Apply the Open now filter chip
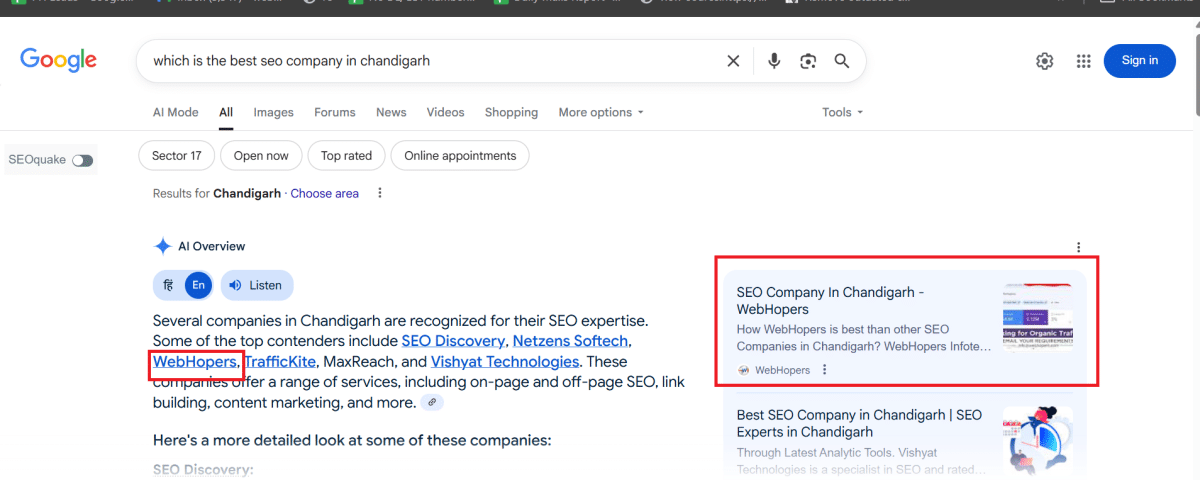This screenshot has width=1200, height=480. point(261,156)
